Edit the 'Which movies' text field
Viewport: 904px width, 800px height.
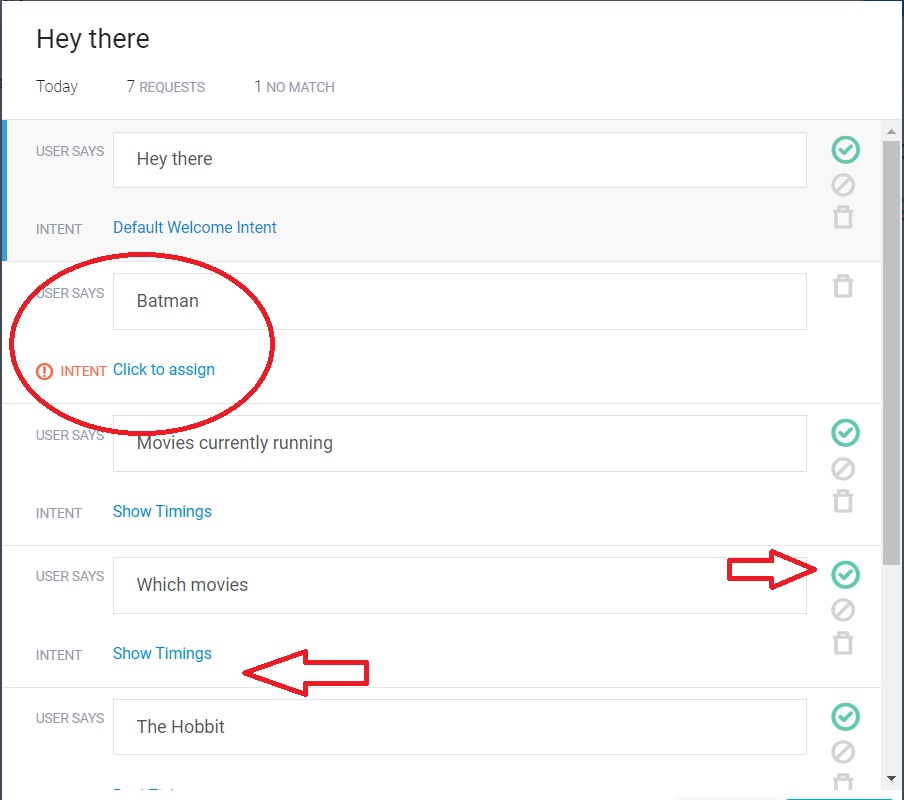pos(459,585)
